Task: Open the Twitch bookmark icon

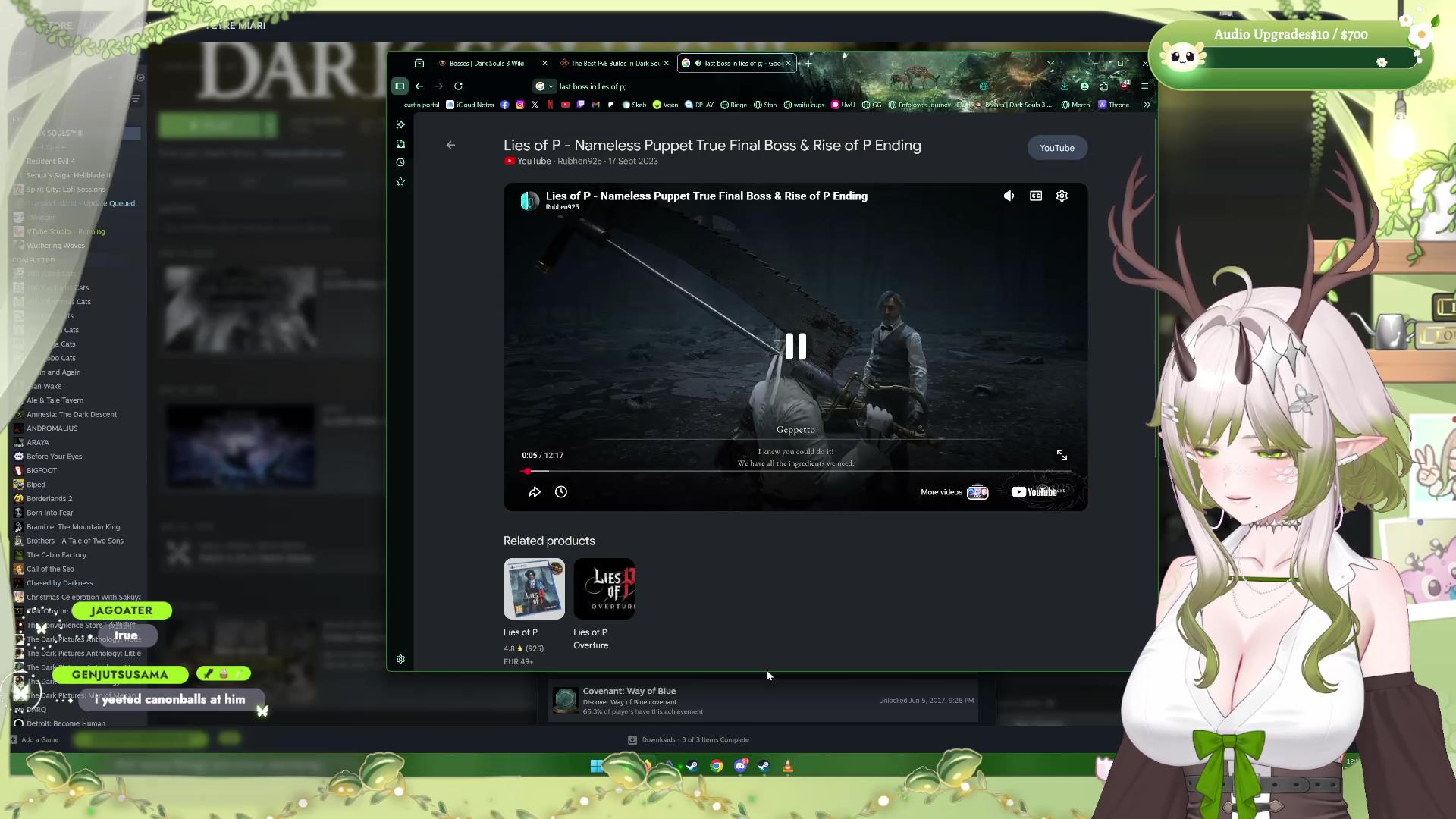Action: pos(581,105)
